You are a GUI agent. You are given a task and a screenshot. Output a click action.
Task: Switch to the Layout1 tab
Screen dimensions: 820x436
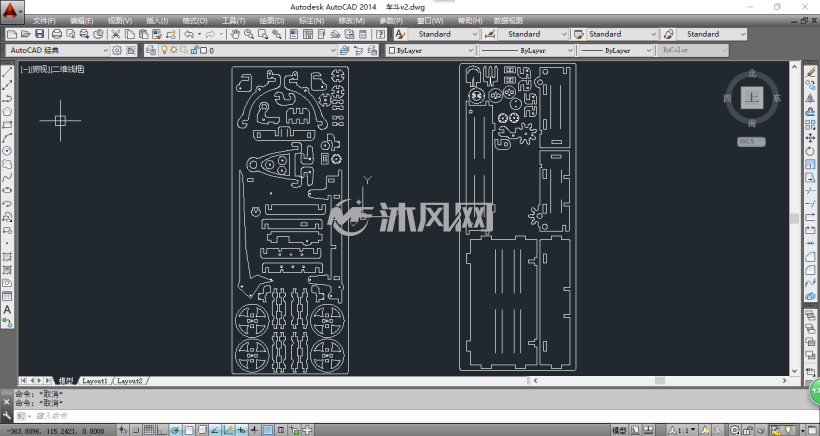(x=95, y=381)
